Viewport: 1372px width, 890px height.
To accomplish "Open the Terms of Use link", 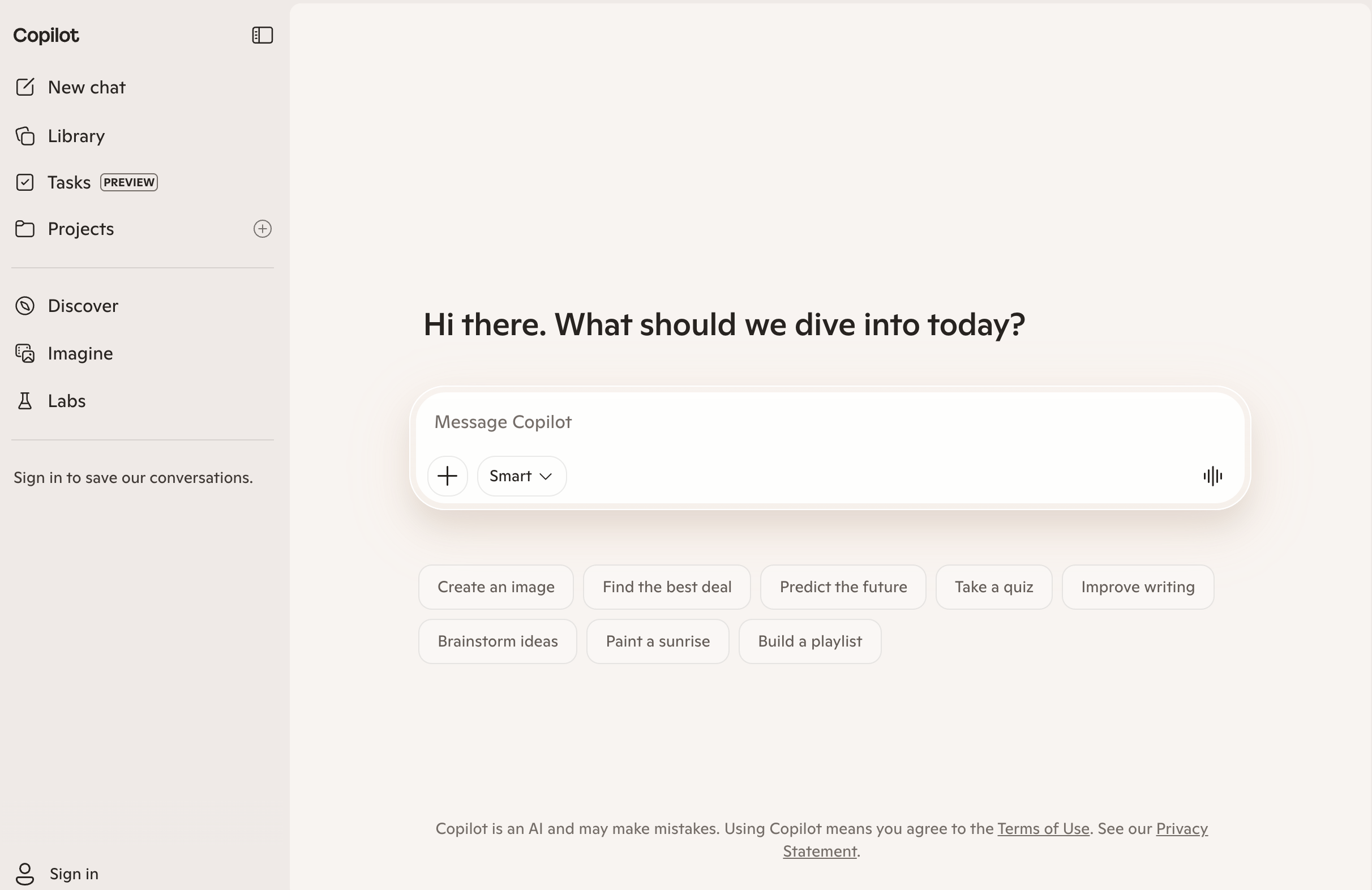I will [x=1043, y=829].
